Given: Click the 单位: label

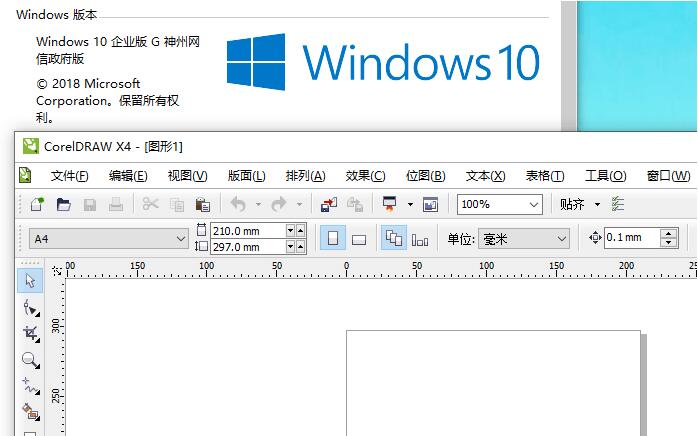Looking at the screenshot, I should [x=461, y=239].
